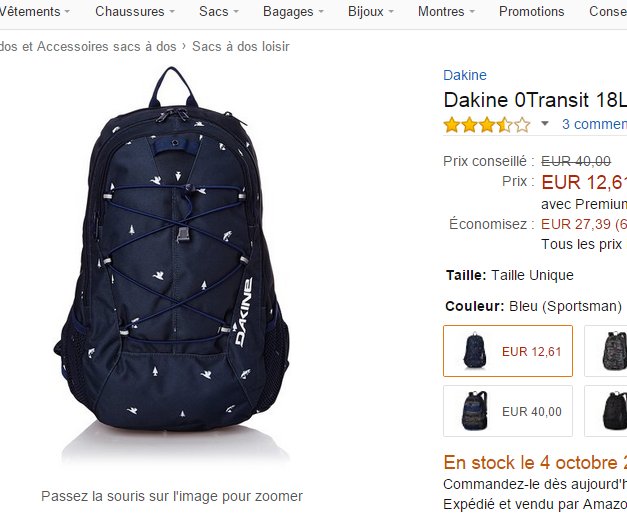
Task: Click the star rating icons
Action: (x=487, y=125)
